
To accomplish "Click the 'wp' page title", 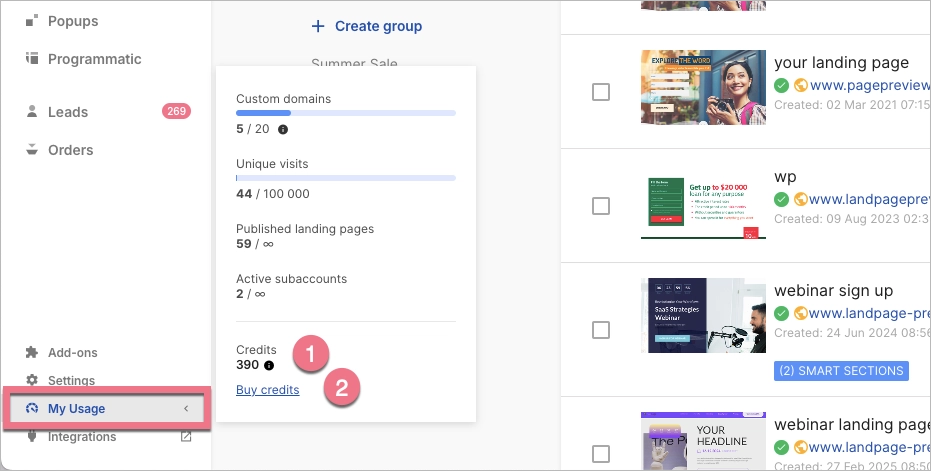I will [785, 177].
